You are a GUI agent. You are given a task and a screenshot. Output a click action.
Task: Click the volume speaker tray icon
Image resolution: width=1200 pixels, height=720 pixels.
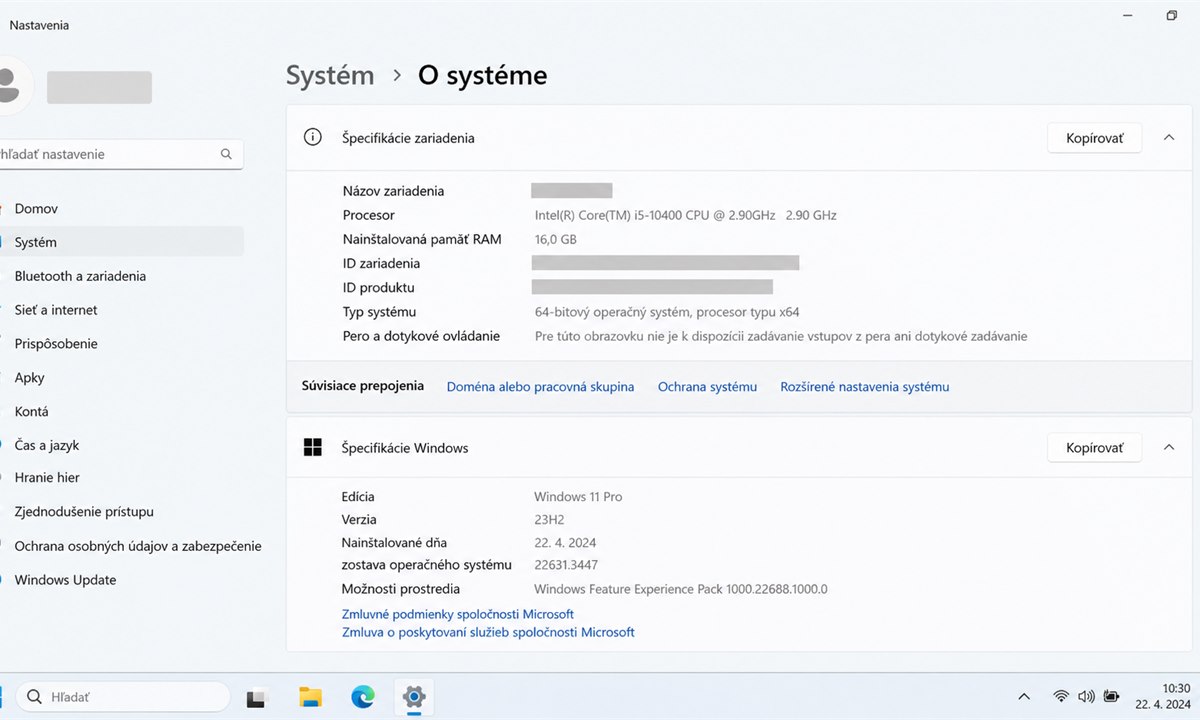[1086, 696]
